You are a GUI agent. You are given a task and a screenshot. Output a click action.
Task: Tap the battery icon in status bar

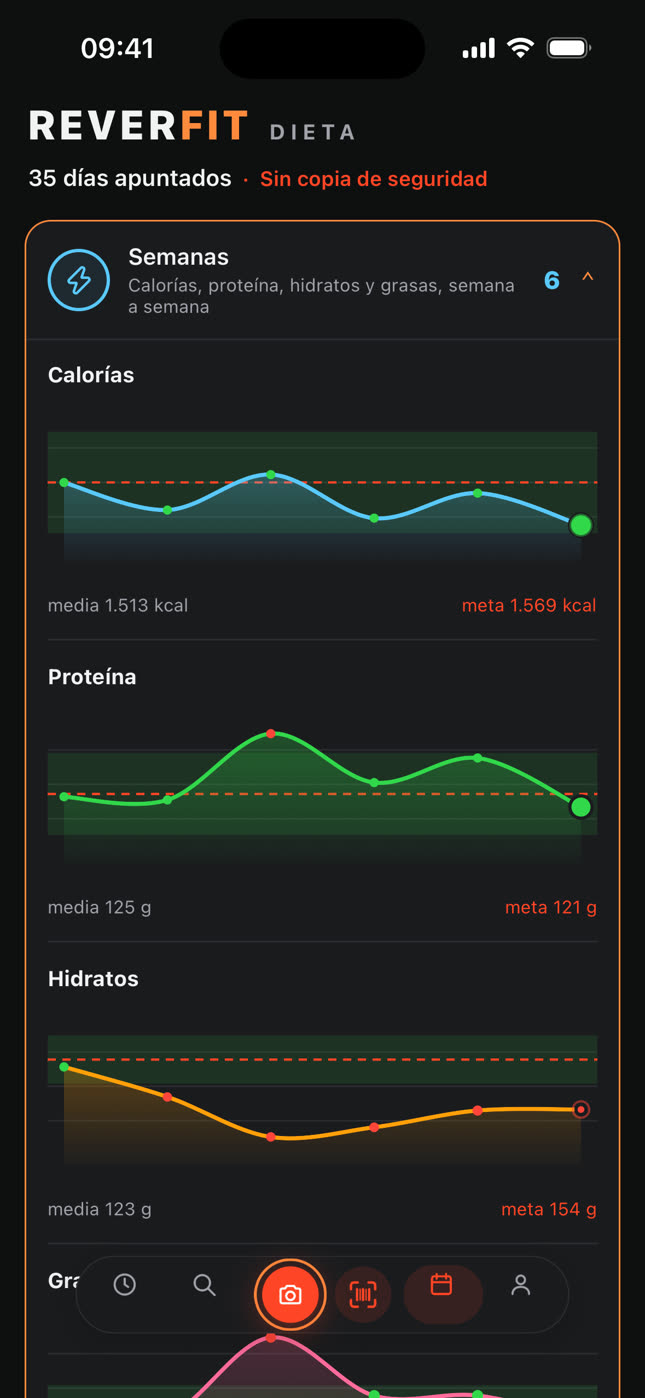point(569,47)
